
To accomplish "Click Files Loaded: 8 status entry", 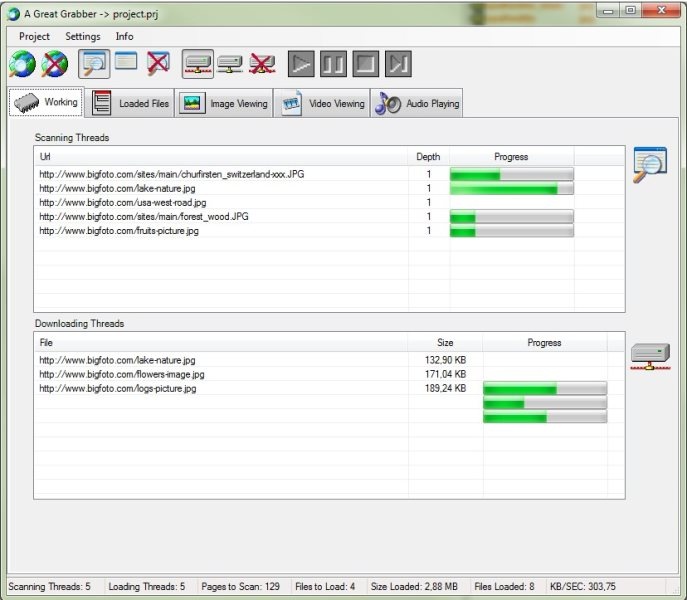I will pos(504,586).
